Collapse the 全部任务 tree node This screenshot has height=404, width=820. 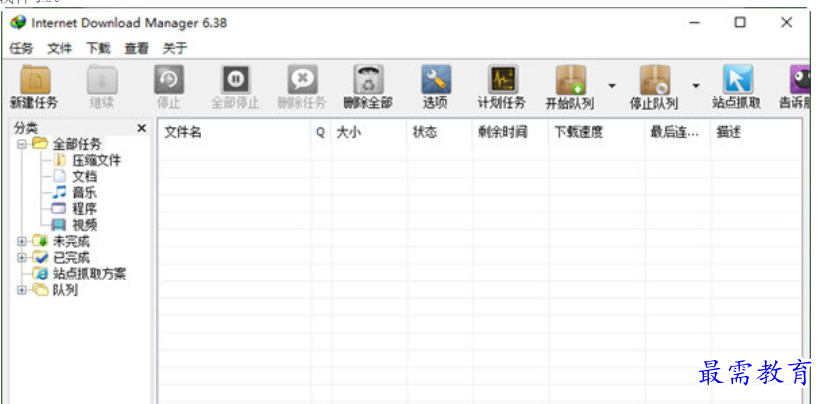[x=22, y=144]
